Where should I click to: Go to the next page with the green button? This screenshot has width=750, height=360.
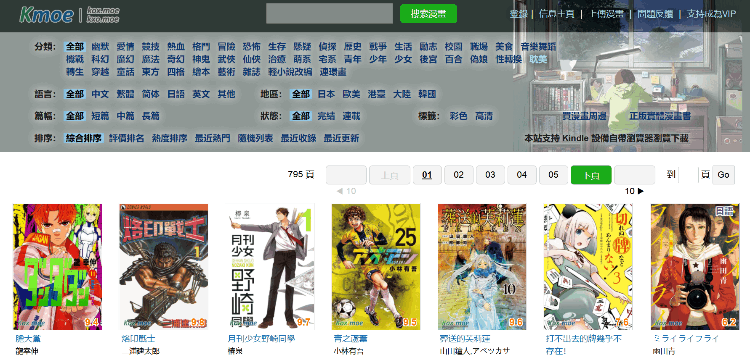[591, 175]
